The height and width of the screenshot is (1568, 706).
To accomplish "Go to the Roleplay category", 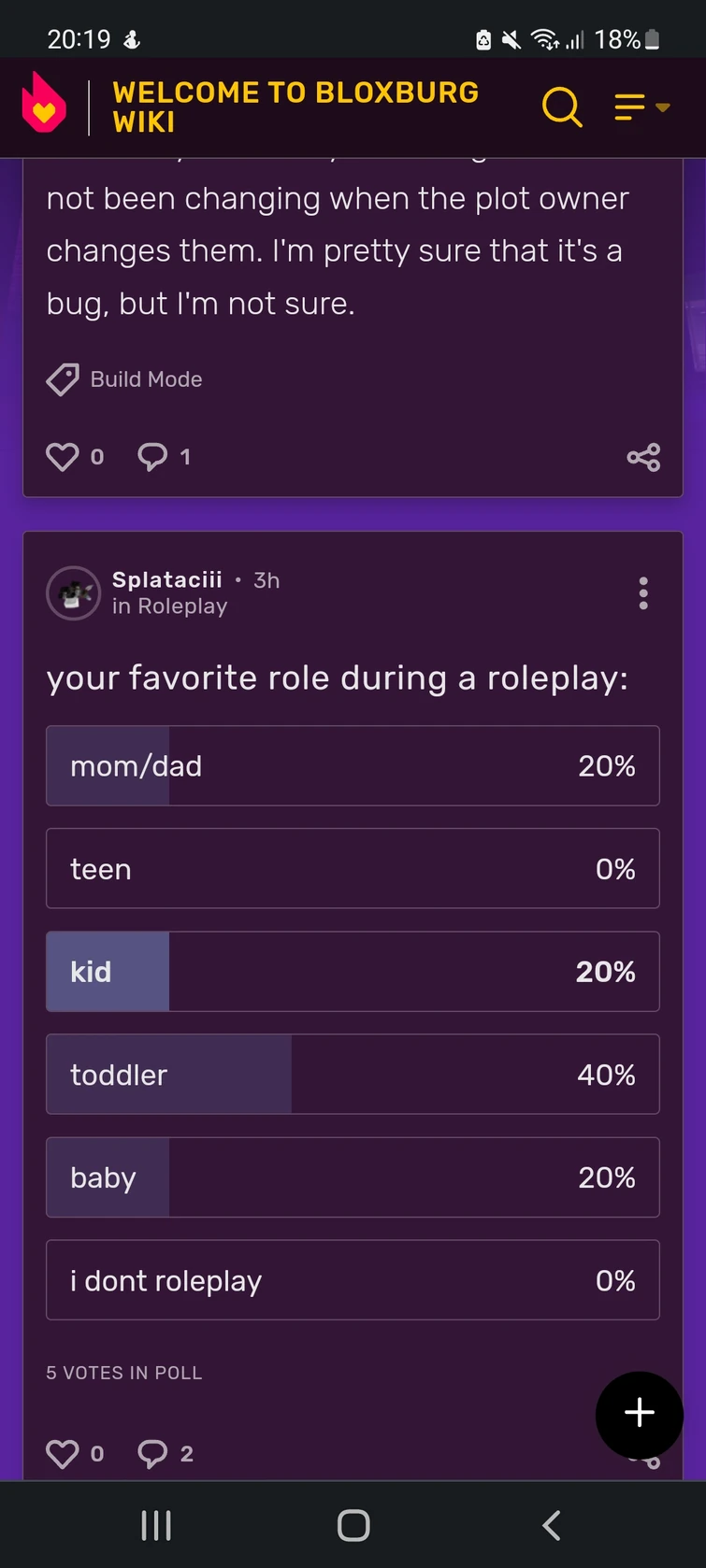I will (x=181, y=606).
